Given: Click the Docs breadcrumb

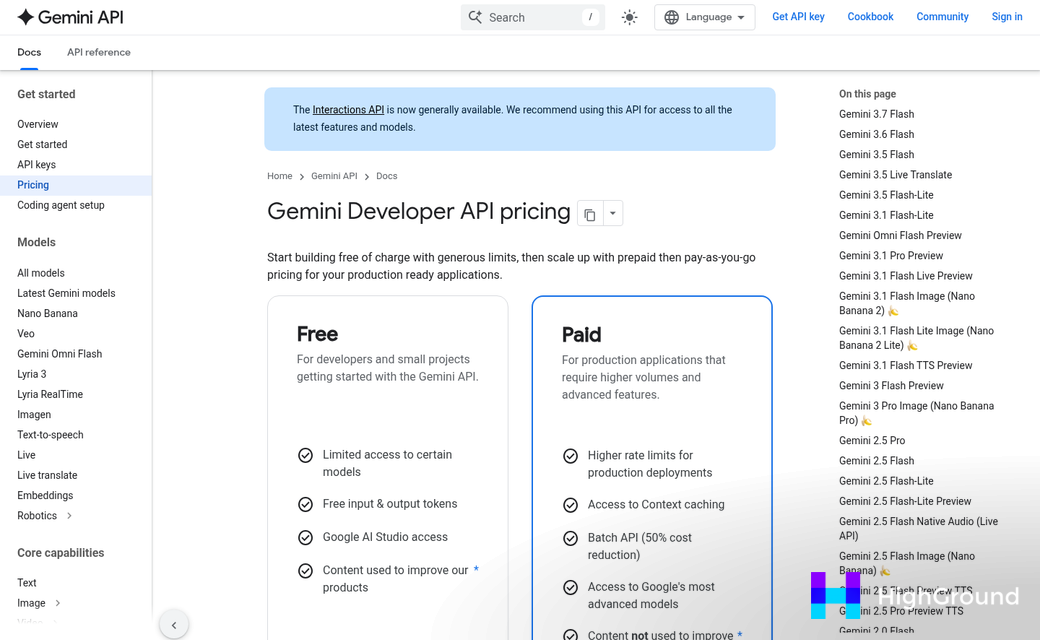Looking at the screenshot, I should point(387,176).
